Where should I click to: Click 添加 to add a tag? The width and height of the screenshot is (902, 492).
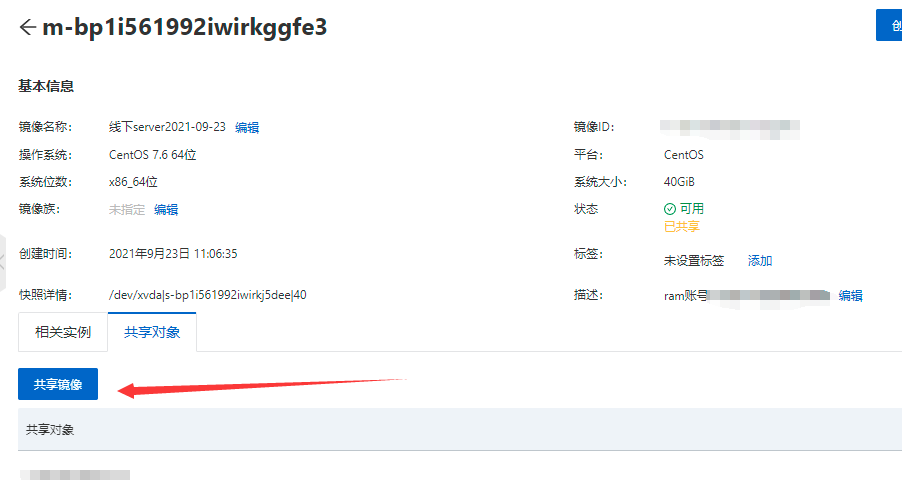point(760,260)
